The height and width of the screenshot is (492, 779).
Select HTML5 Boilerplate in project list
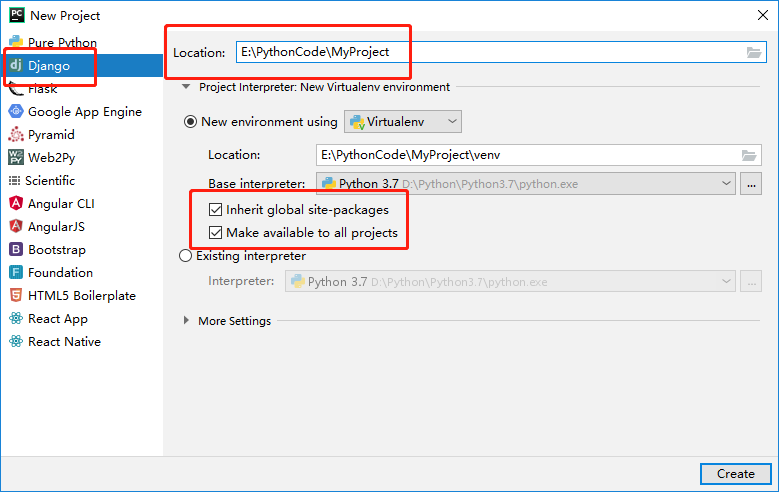click(x=82, y=295)
